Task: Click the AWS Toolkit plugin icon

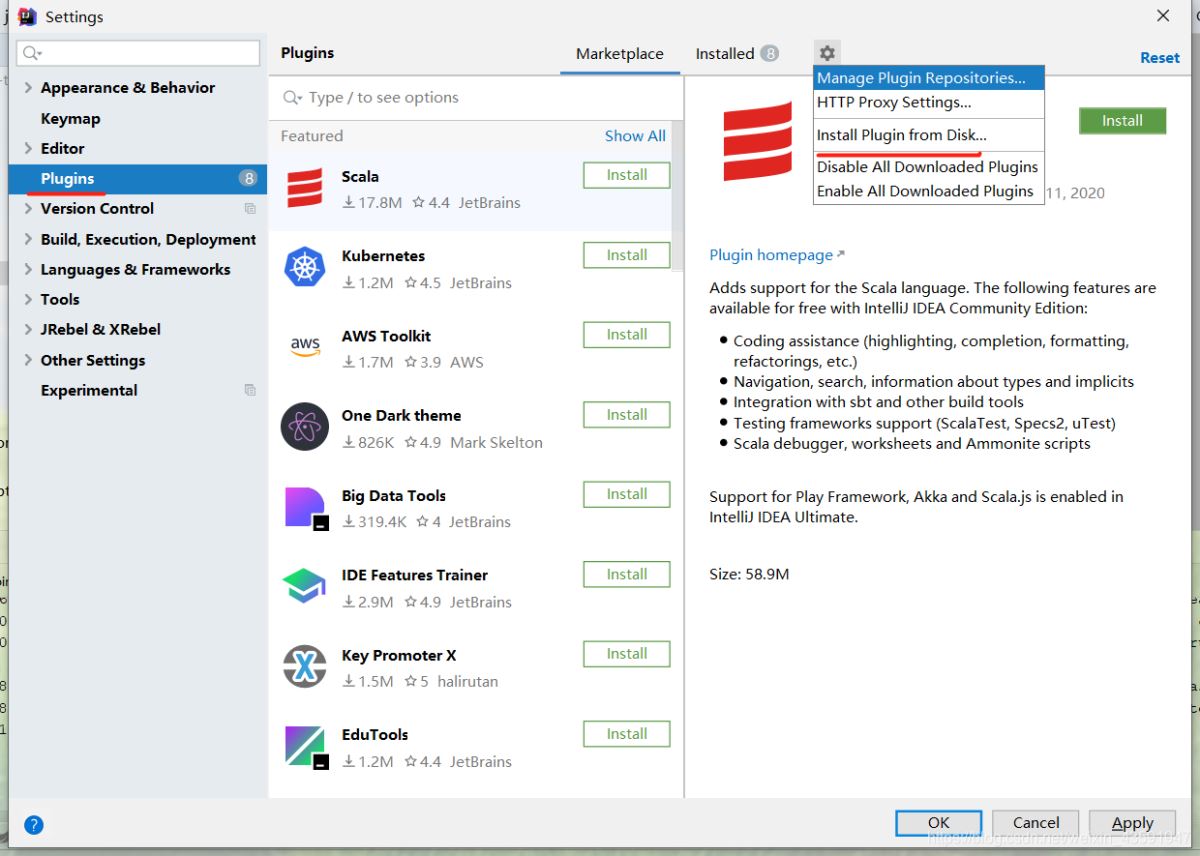Action: [305, 346]
